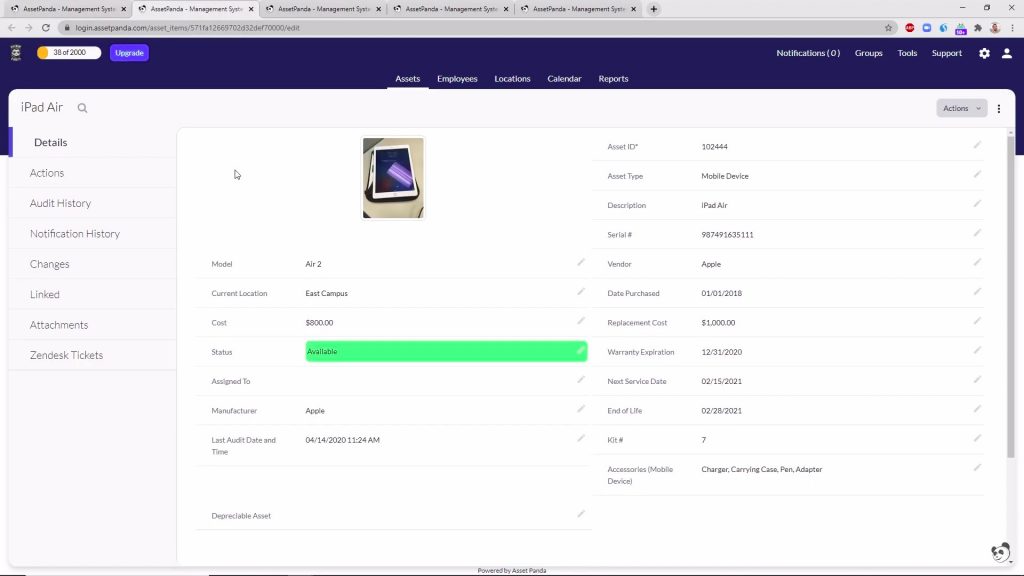Open the Zendesk Tickets section
The image size is (1024, 576).
coord(66,355)
